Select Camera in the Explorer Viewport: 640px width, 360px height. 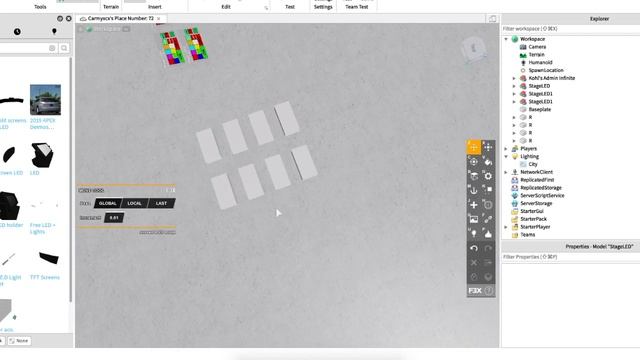tap(537, 47)
